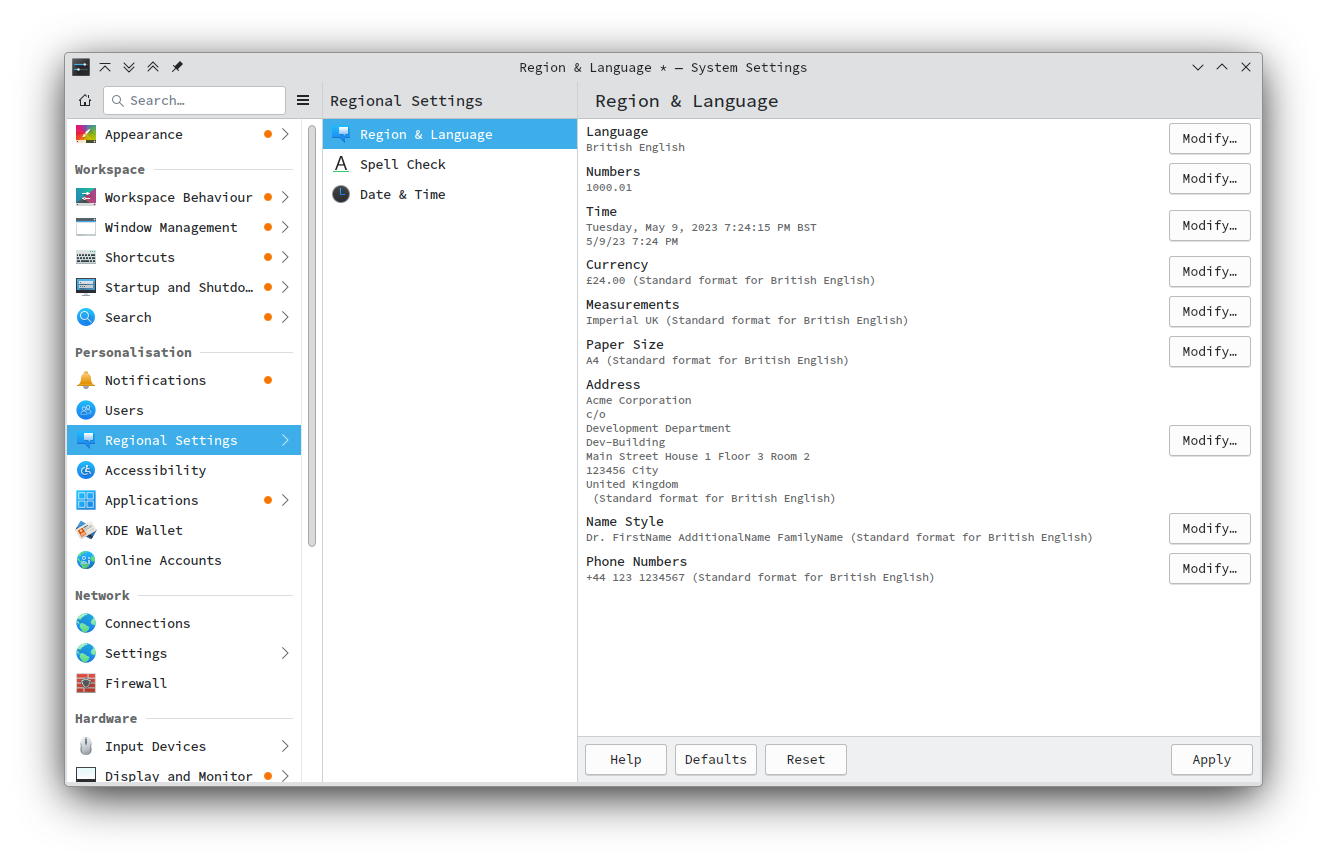Modify the Address format
Screen dimensions: 1327x863
pyautogui.click(x=1210, y=441)
